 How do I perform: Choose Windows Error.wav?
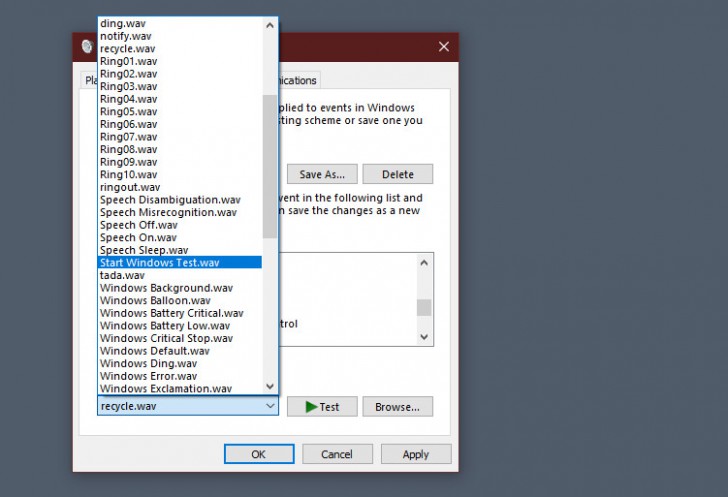(x=180, y=376)
